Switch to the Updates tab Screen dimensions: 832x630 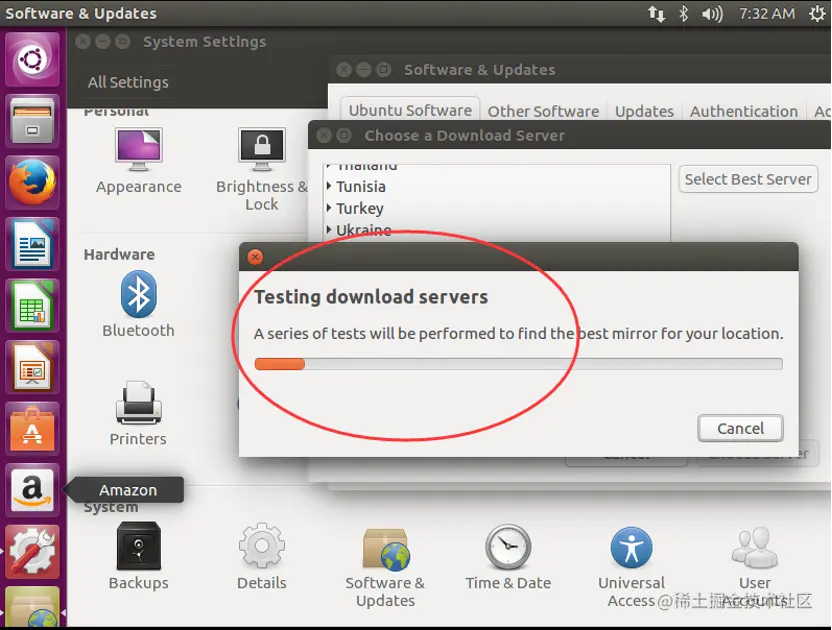[x=644, y=111]
